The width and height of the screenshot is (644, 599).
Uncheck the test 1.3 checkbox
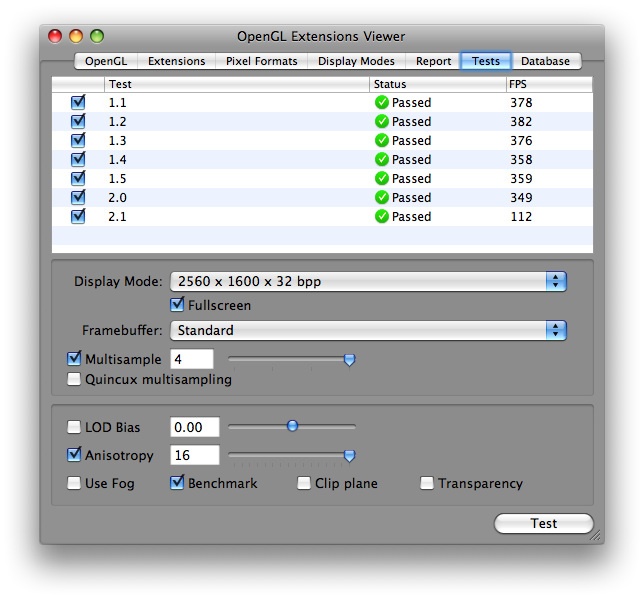pos(78,140)
